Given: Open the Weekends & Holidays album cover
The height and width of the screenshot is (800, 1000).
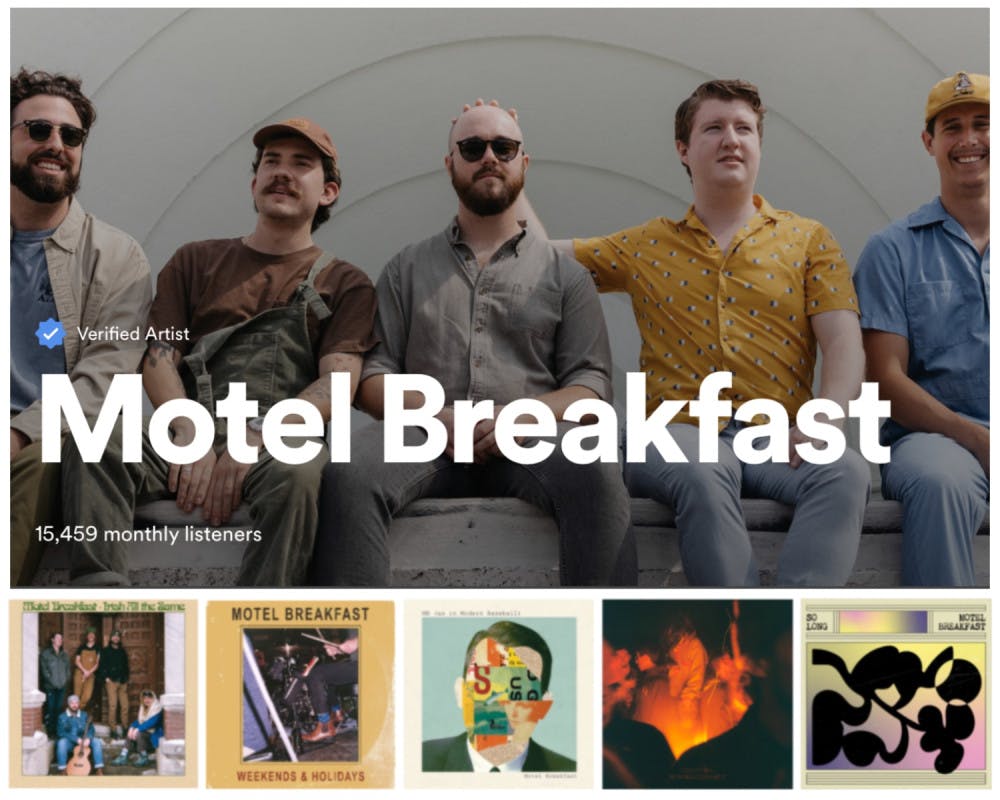Looking at the screenshot, I should click(300, 693).
